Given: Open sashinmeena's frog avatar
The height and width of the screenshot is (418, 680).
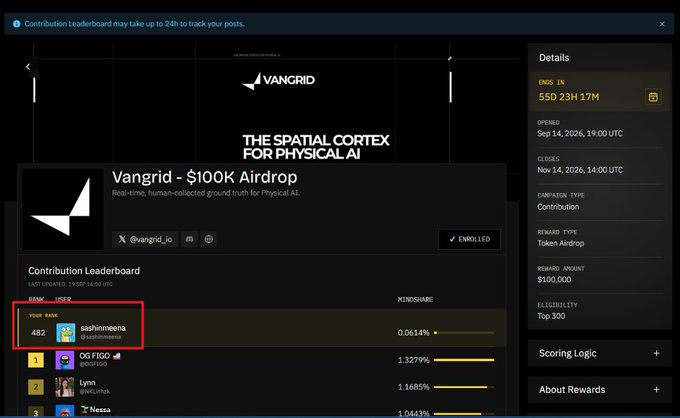Looking at the screenshot, I should [65, 333].
